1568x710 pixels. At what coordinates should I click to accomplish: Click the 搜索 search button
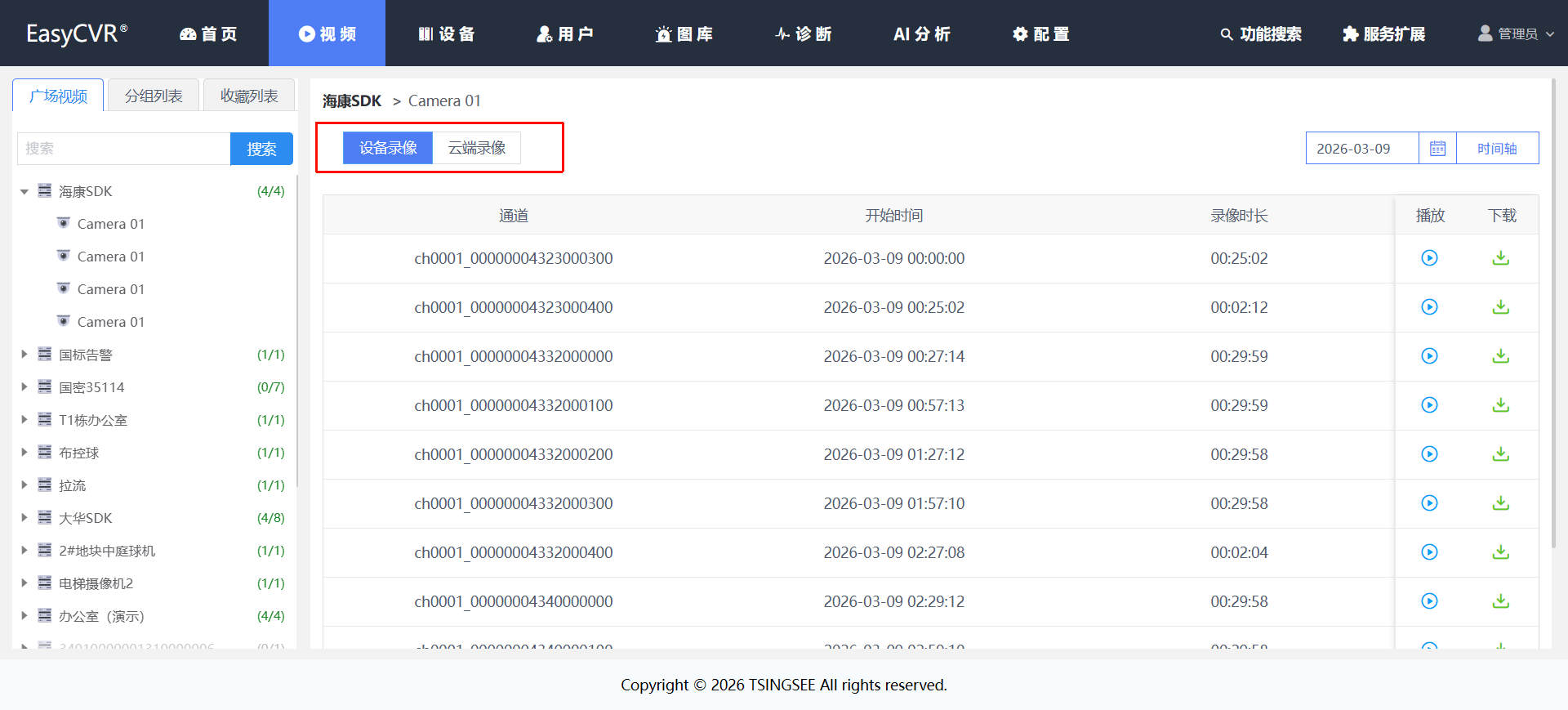(x=261, y=149)
